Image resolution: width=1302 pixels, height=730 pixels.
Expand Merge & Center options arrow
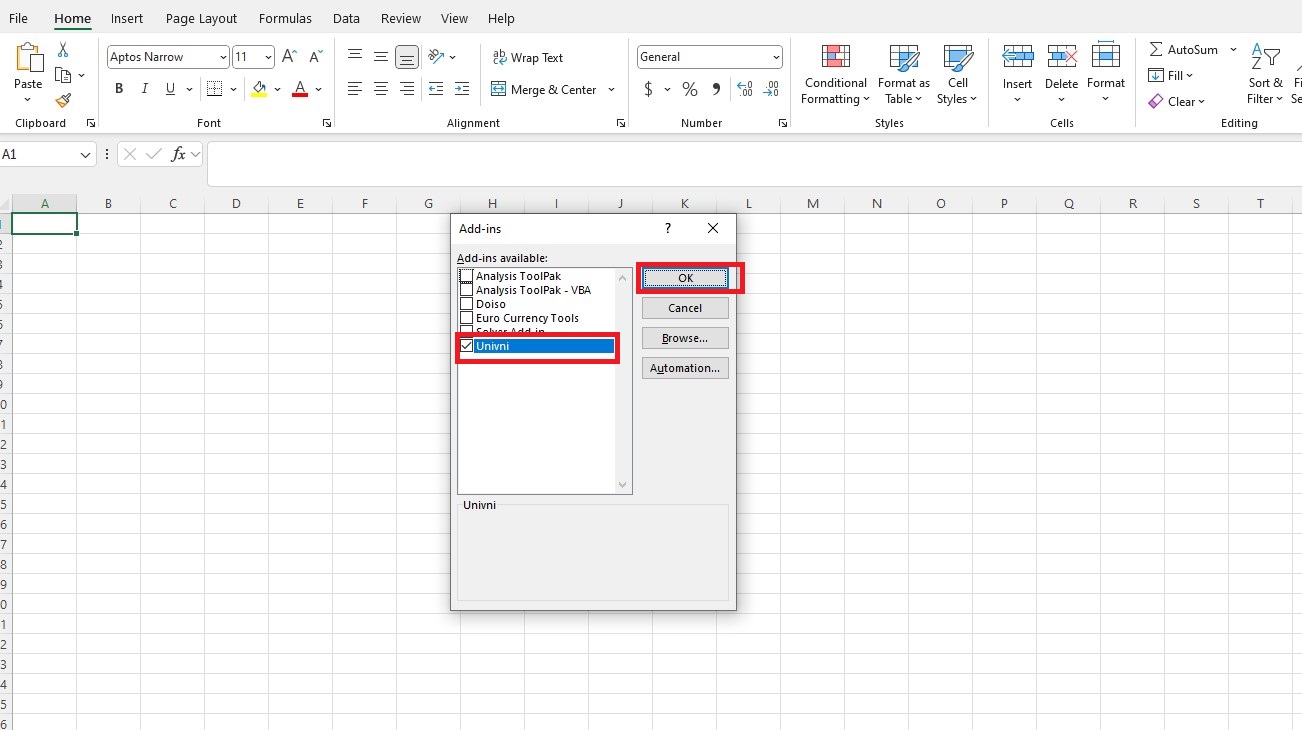tap(611, 89)
